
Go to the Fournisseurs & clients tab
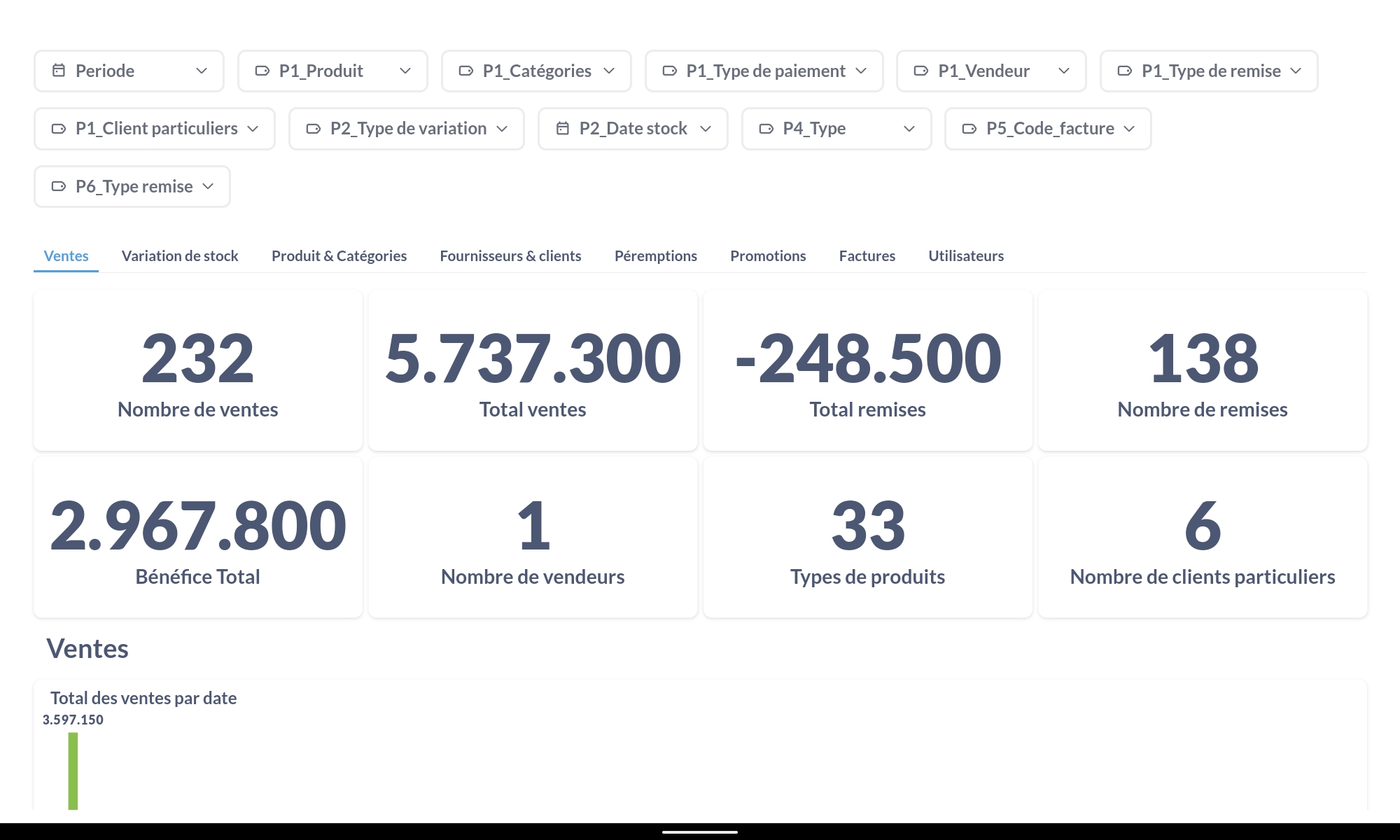point(510,256)
